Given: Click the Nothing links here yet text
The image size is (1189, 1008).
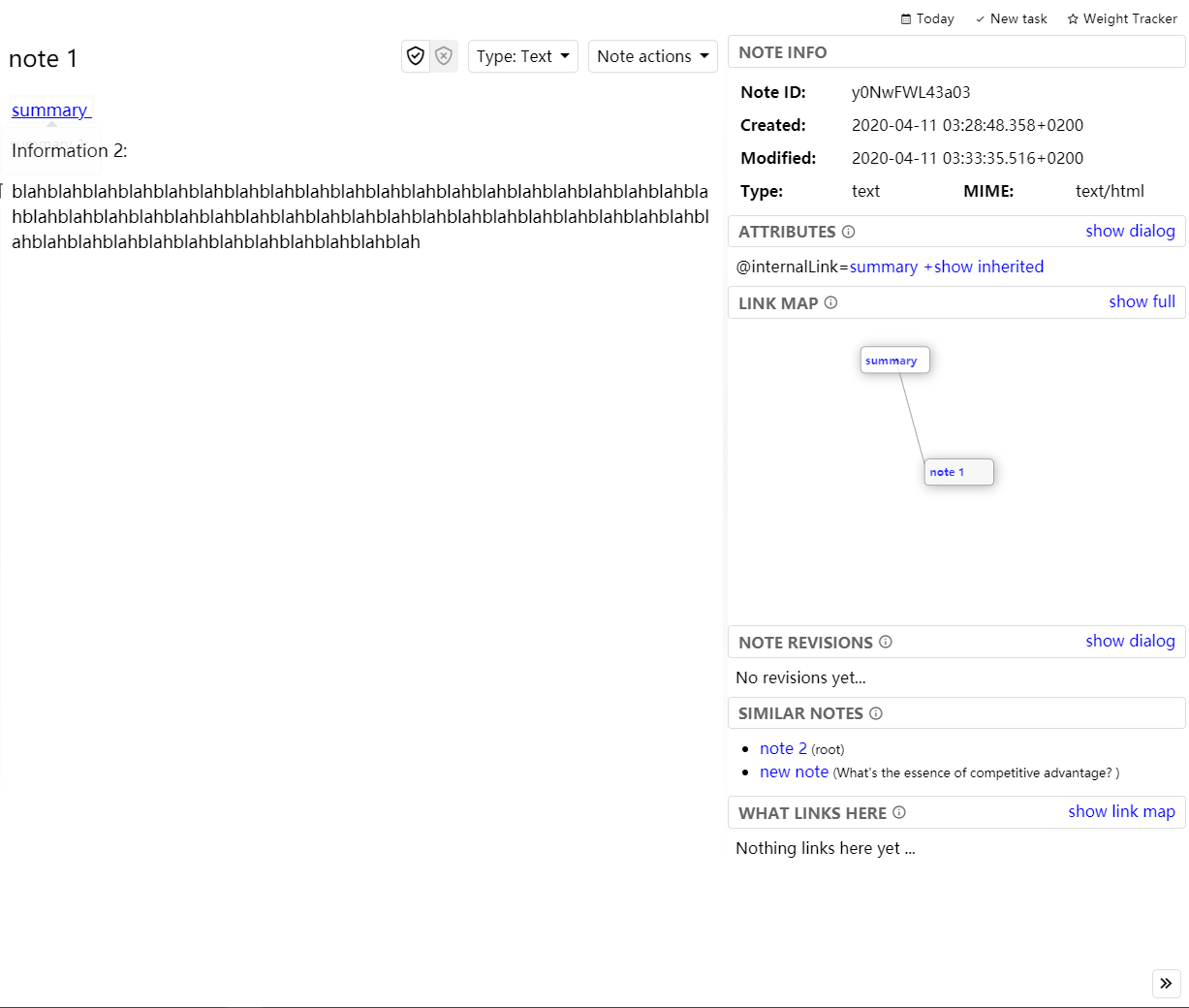Looking at the screenshot, I should click(x=825, y=848).
